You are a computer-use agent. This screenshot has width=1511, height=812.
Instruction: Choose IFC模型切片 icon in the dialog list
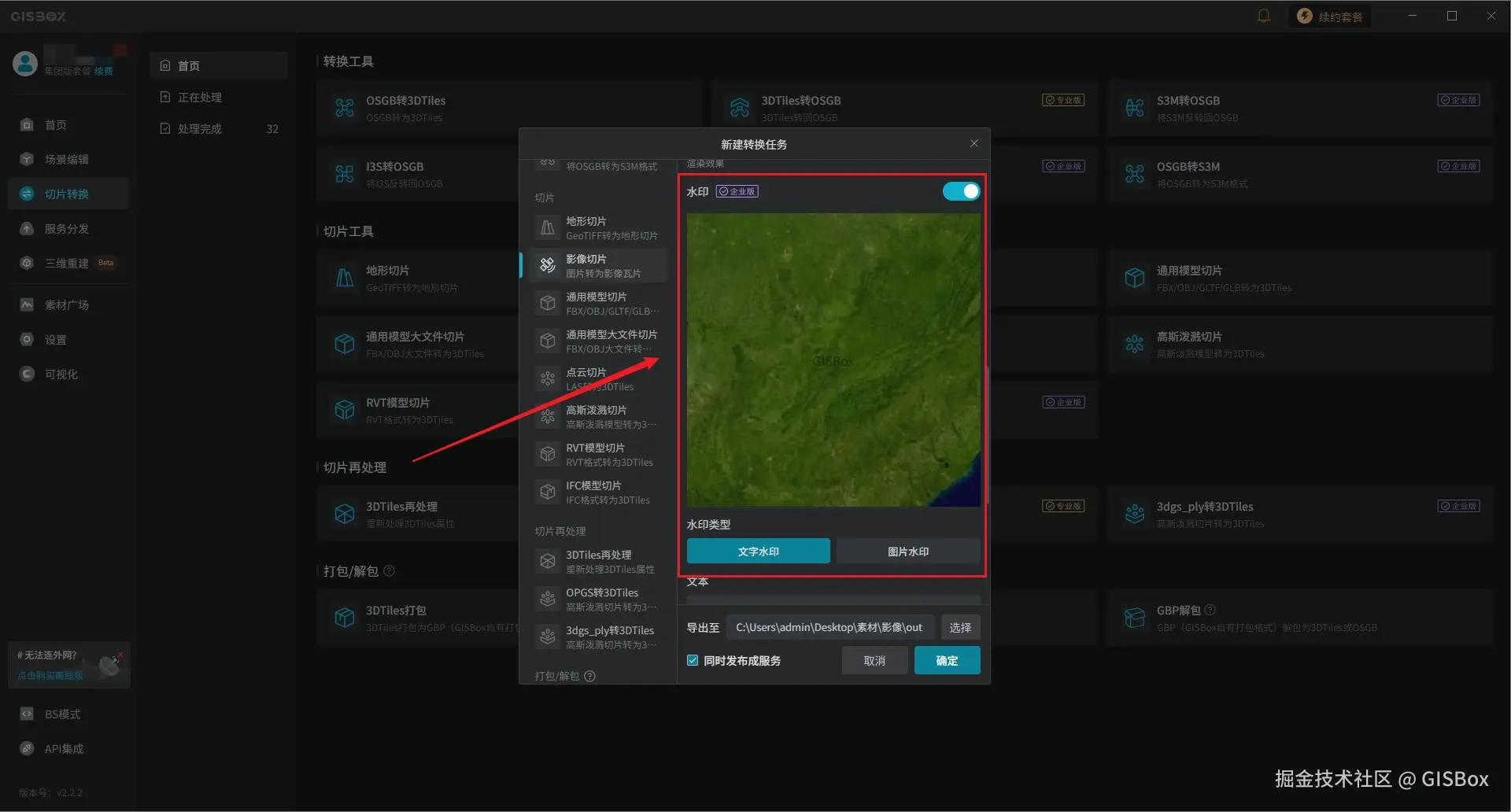(x=548, y=493)
